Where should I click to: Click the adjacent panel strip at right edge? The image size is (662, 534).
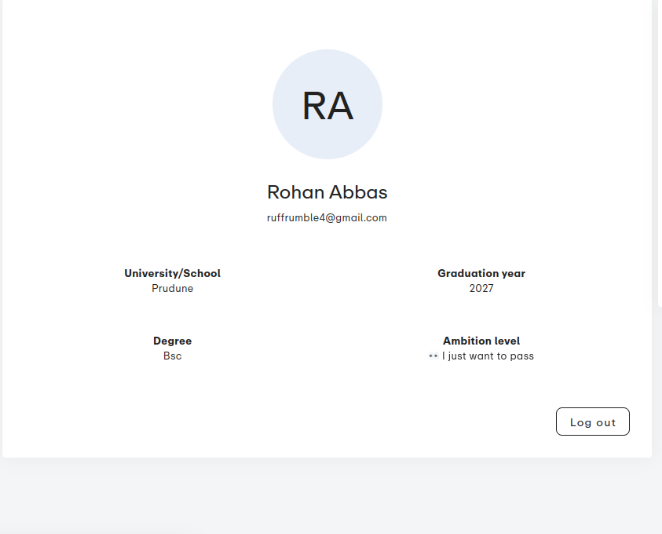[657, 150]
